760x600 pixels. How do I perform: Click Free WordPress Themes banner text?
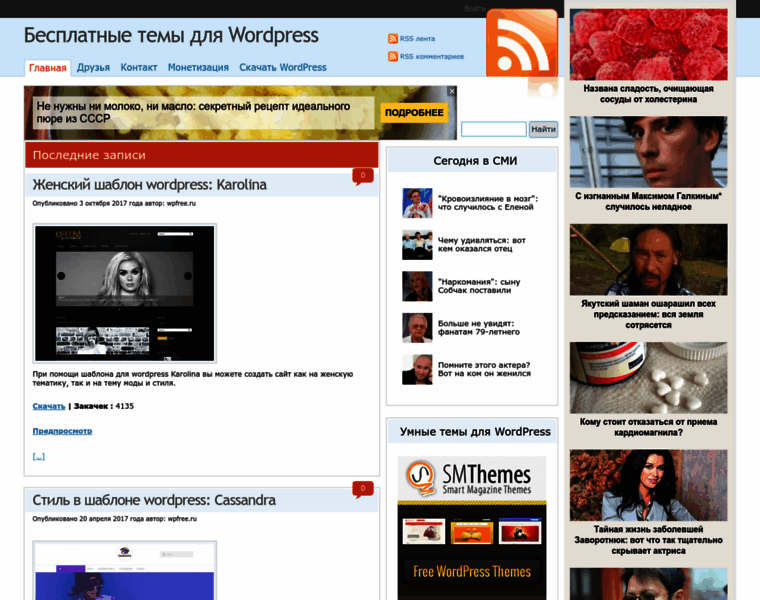tap(472, 572)
